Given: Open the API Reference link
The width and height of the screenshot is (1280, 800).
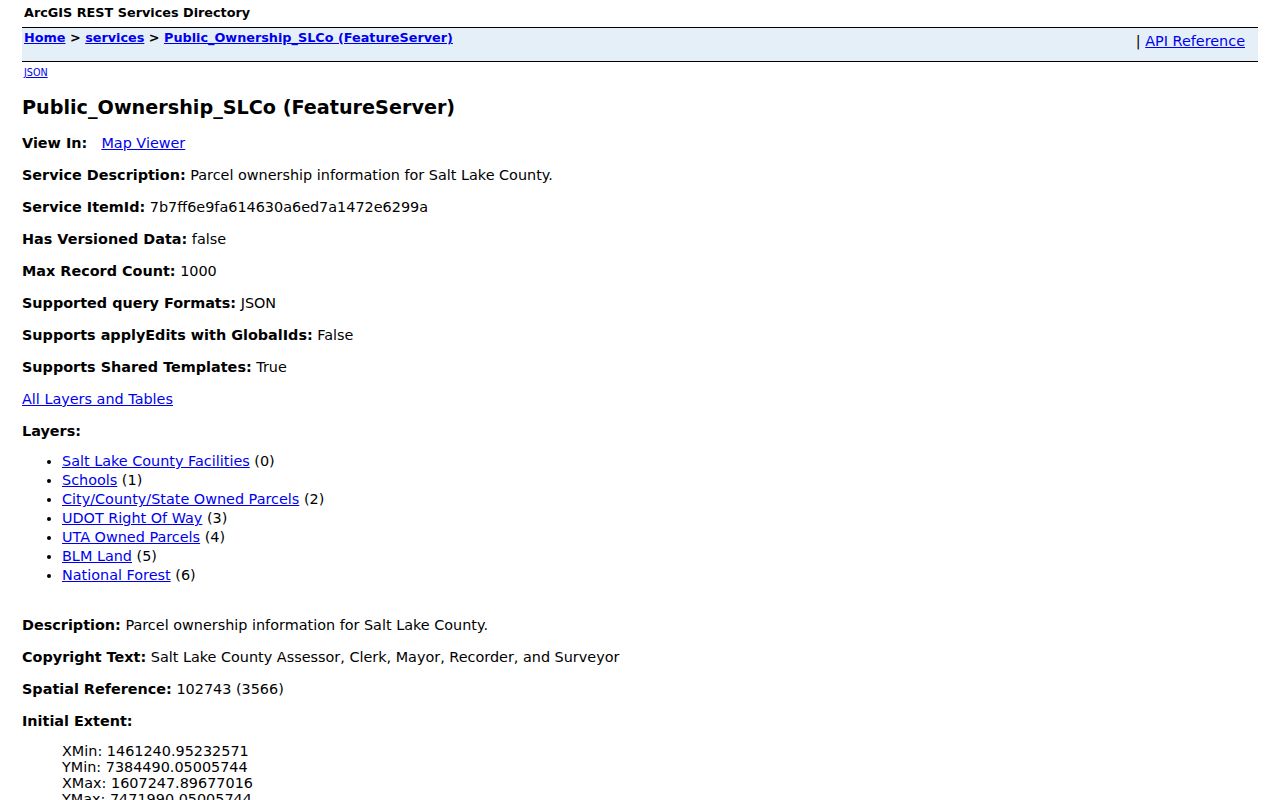Looking at the screenshot, I should point(1195,41).
